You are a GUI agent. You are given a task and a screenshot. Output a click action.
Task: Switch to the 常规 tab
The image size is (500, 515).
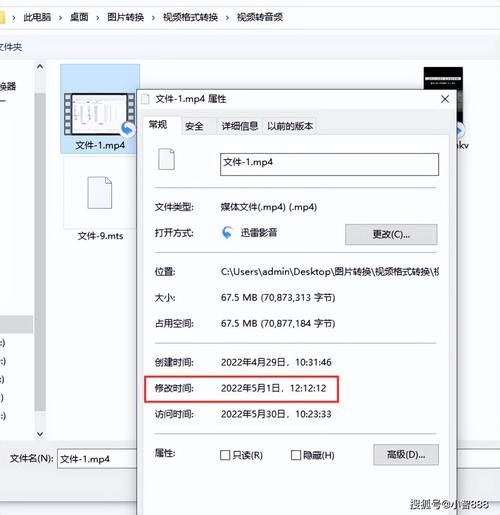[x=158, y=125]
